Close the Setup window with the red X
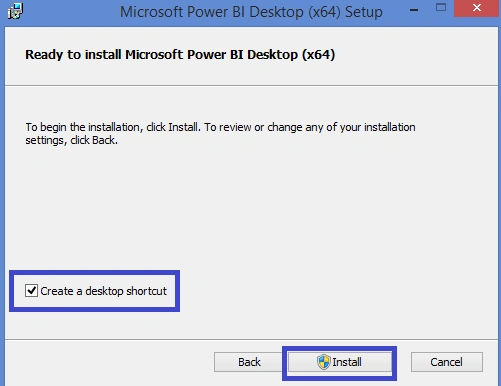This screenshot has height=386, width=501. (477, 8)
